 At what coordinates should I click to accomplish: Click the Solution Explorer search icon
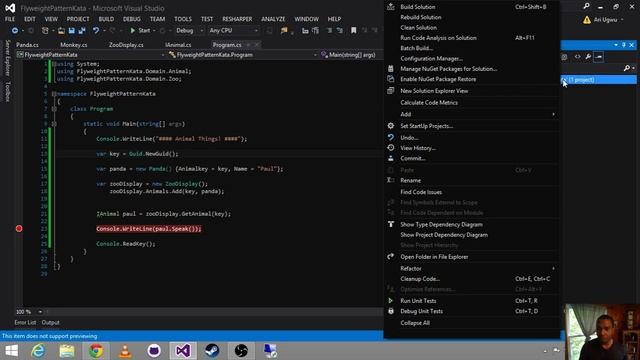tap(627, 68)
